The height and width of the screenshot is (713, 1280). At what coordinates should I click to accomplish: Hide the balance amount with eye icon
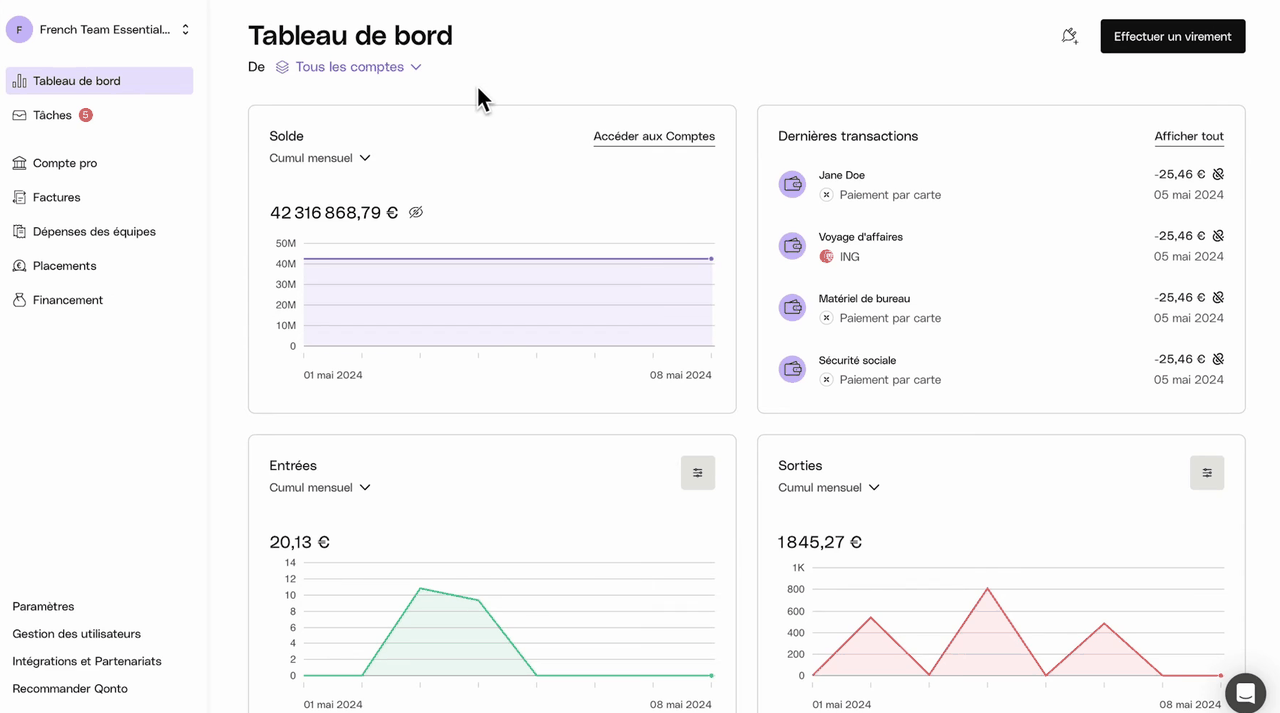click(416, 212)
